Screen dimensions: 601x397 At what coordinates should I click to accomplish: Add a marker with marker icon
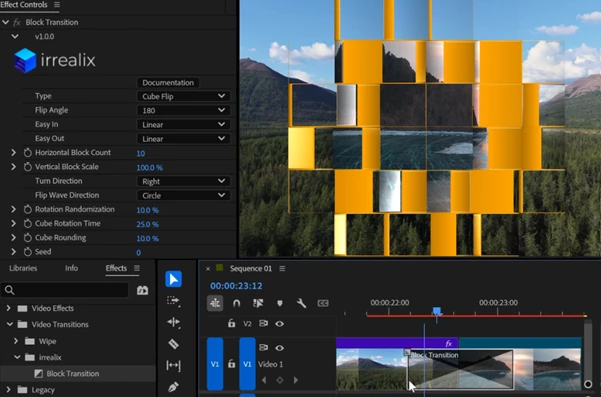tap(280, 303)
